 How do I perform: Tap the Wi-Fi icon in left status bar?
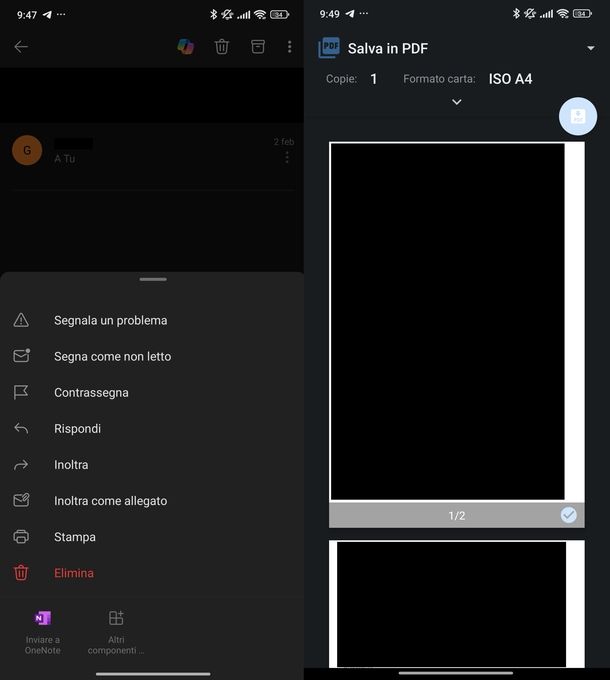point(260,14)
